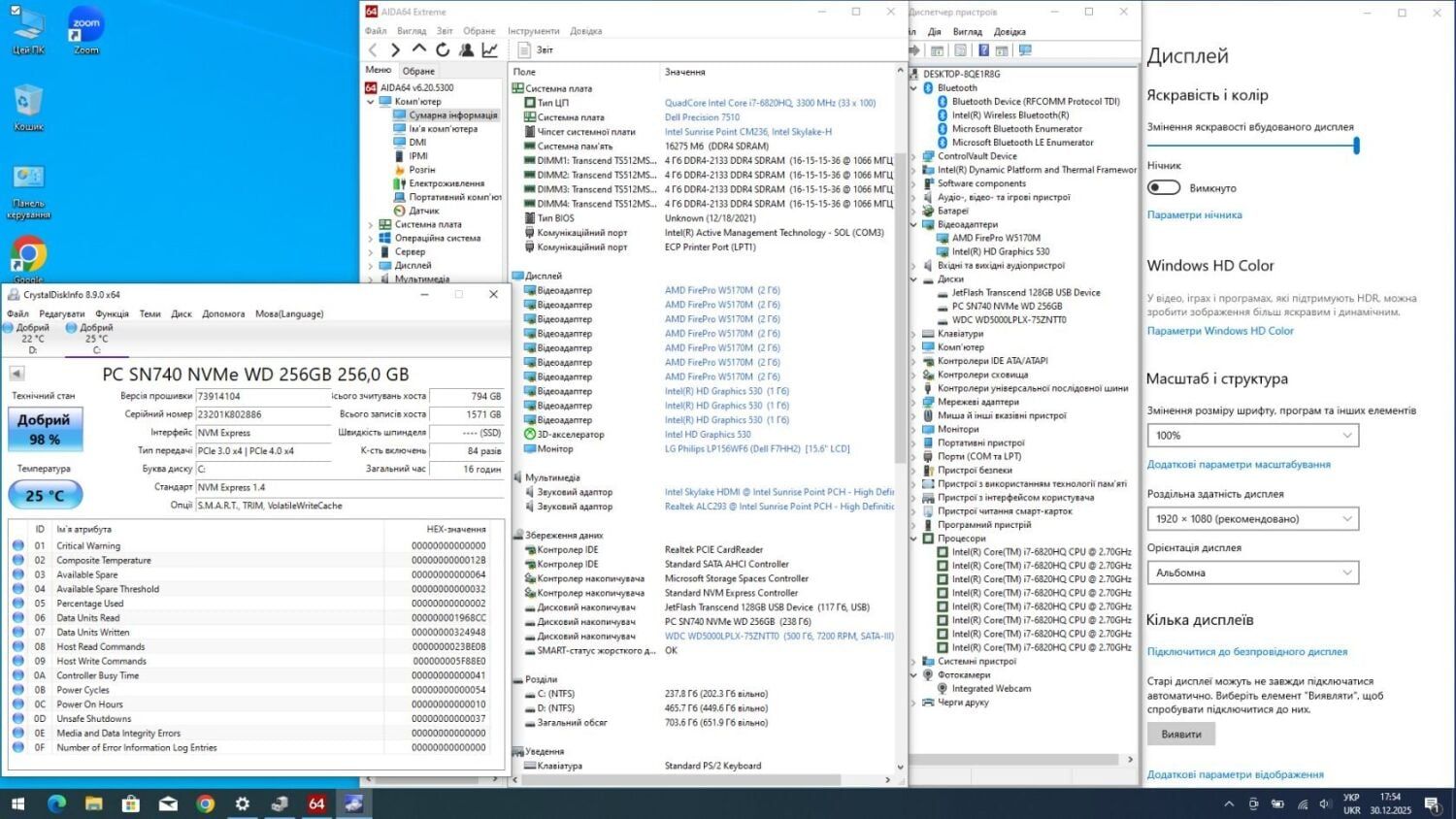Viewport: 1456px width, 819px height.
Task: Click the help icon in Device Manager toolbar
Action: pos(983,50)
